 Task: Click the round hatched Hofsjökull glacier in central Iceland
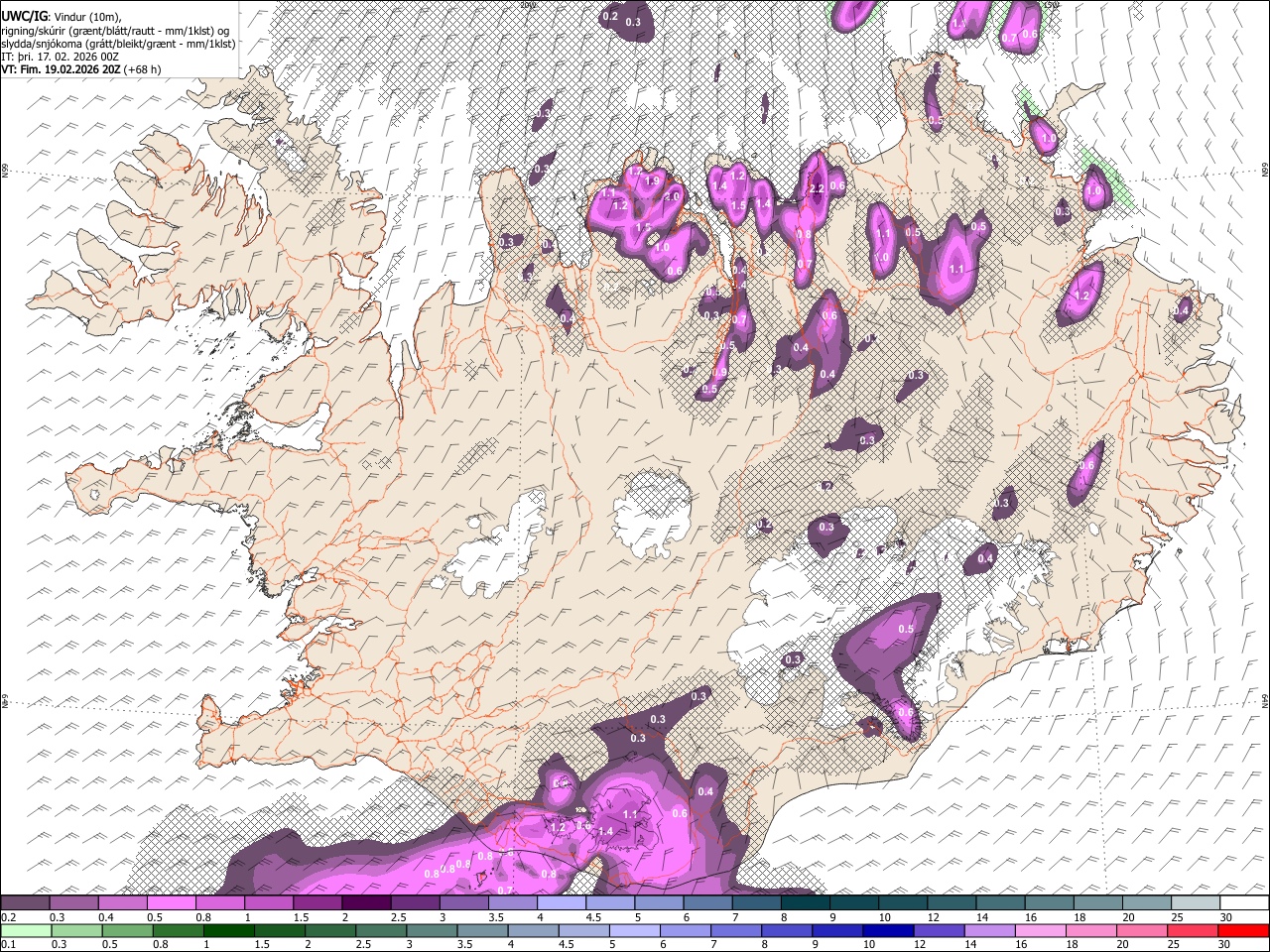click(652, 514)
